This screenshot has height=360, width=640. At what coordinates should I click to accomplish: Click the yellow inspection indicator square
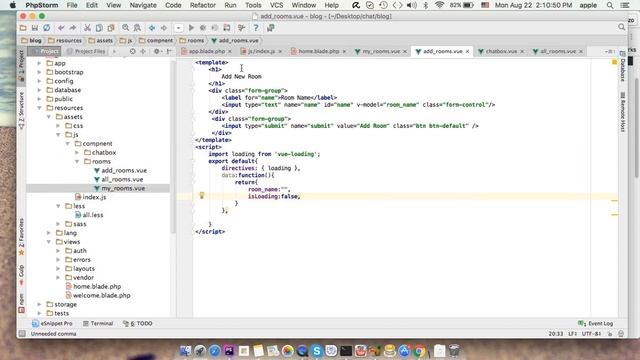coord(614,62)
